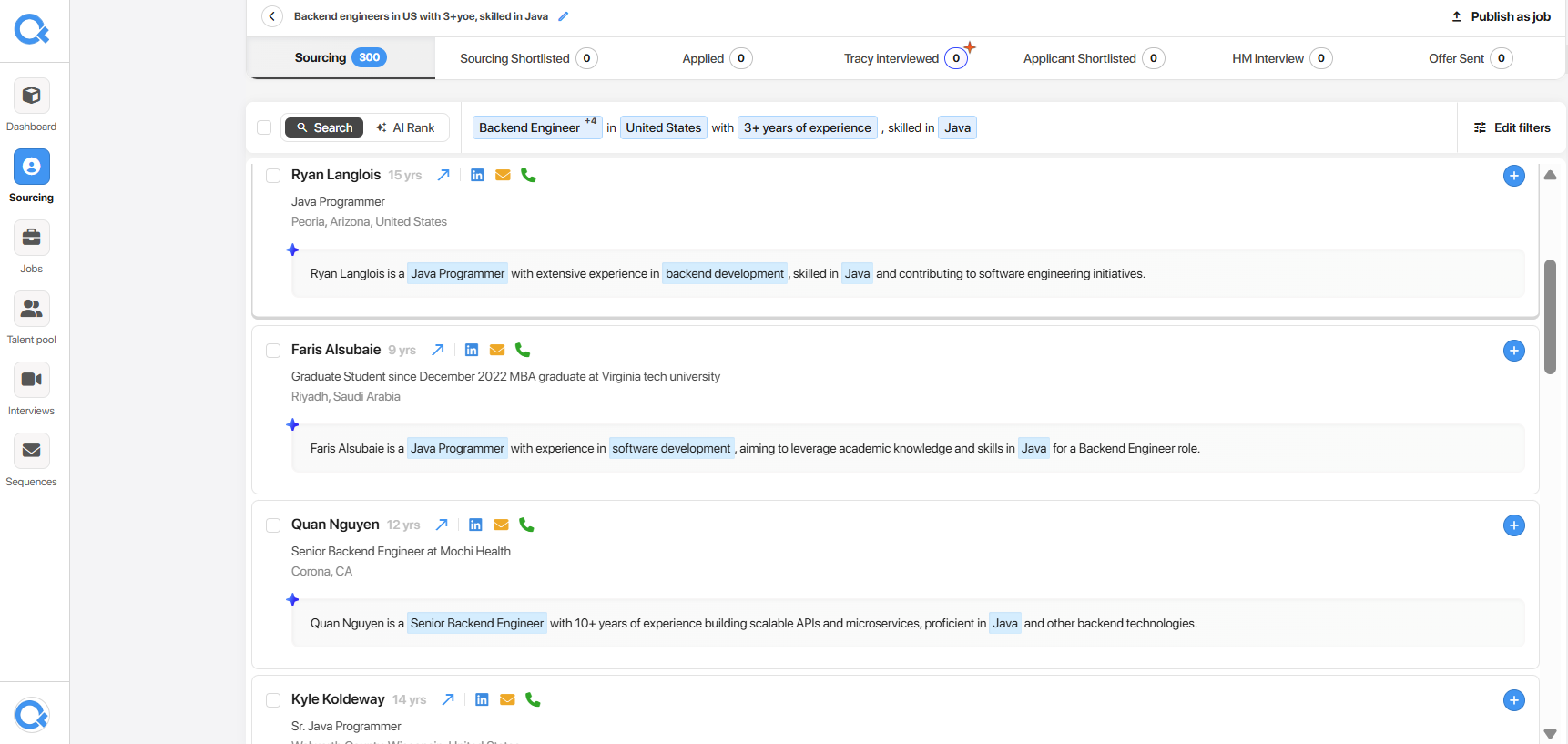Open Quan Nguyen candidate name
The width and height of the screenshot is (1568, 744).
click(335, 525)
